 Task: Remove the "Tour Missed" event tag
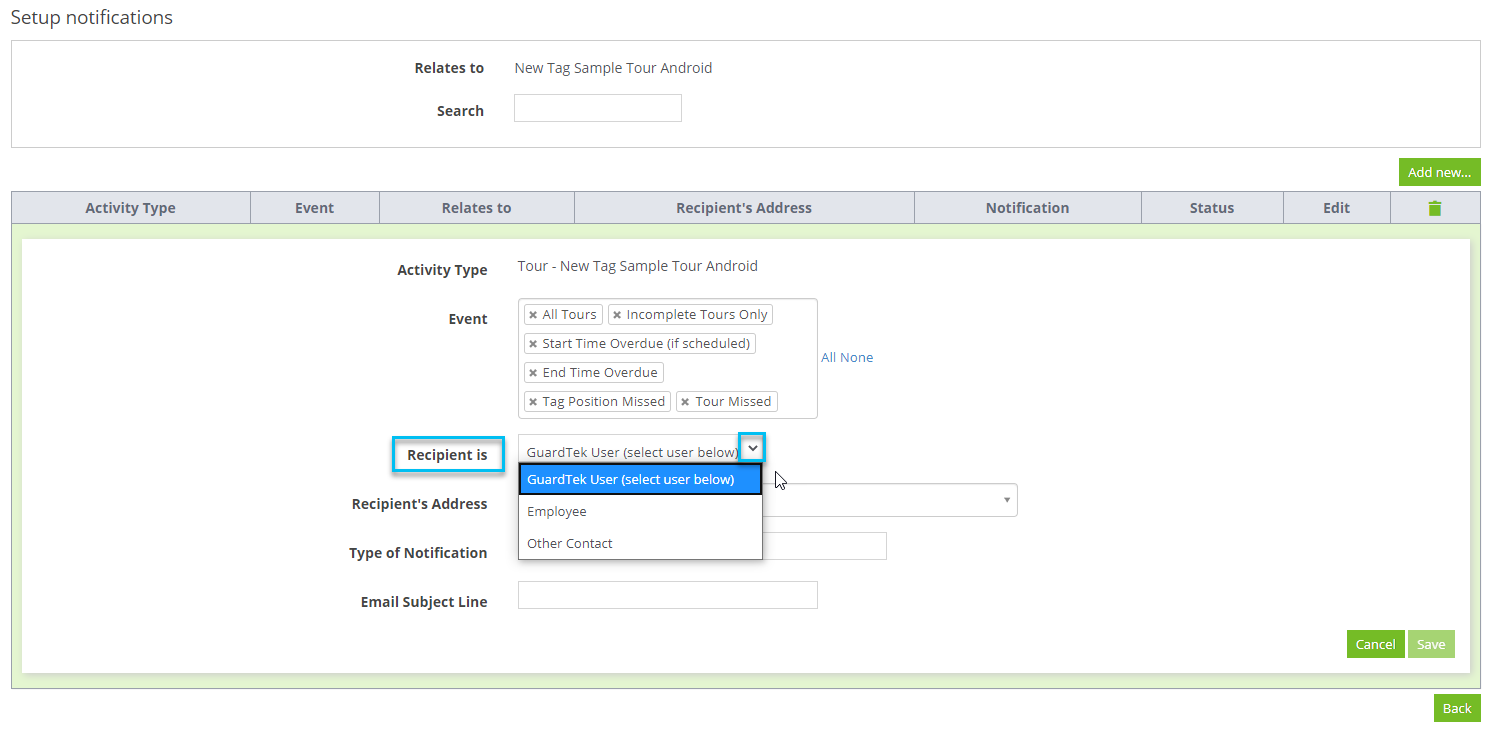[x=686, y=401]
